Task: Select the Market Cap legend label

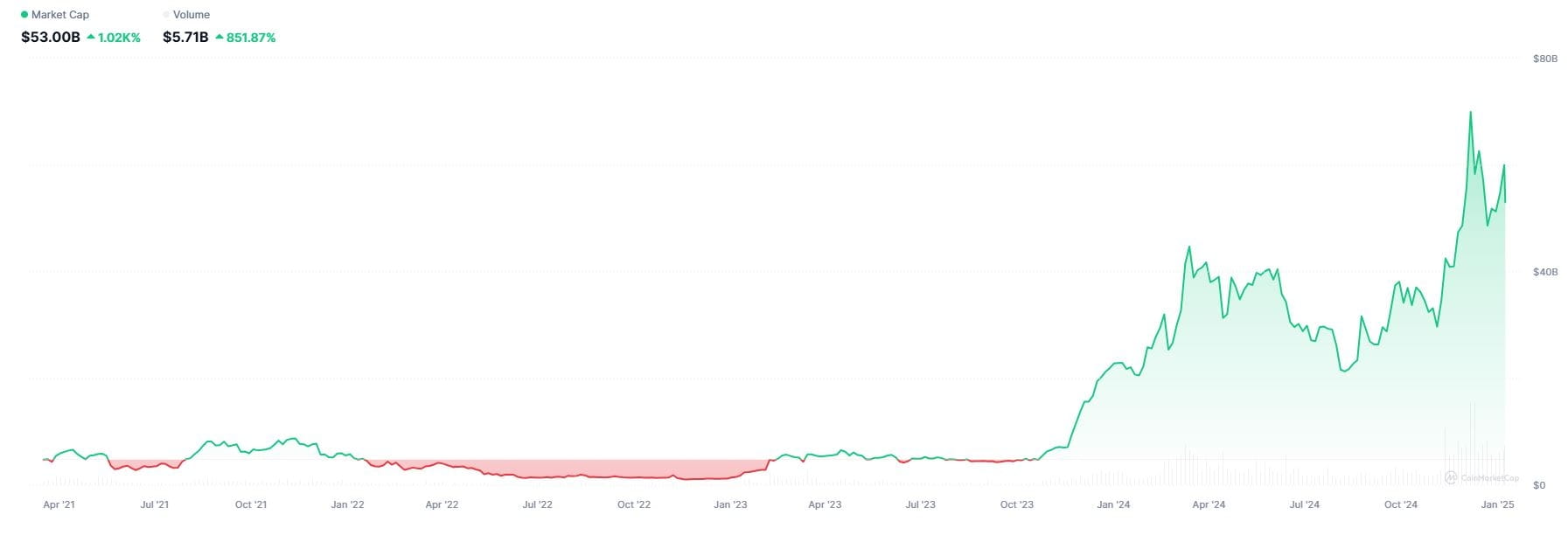Action: click(x=60, y=15)
